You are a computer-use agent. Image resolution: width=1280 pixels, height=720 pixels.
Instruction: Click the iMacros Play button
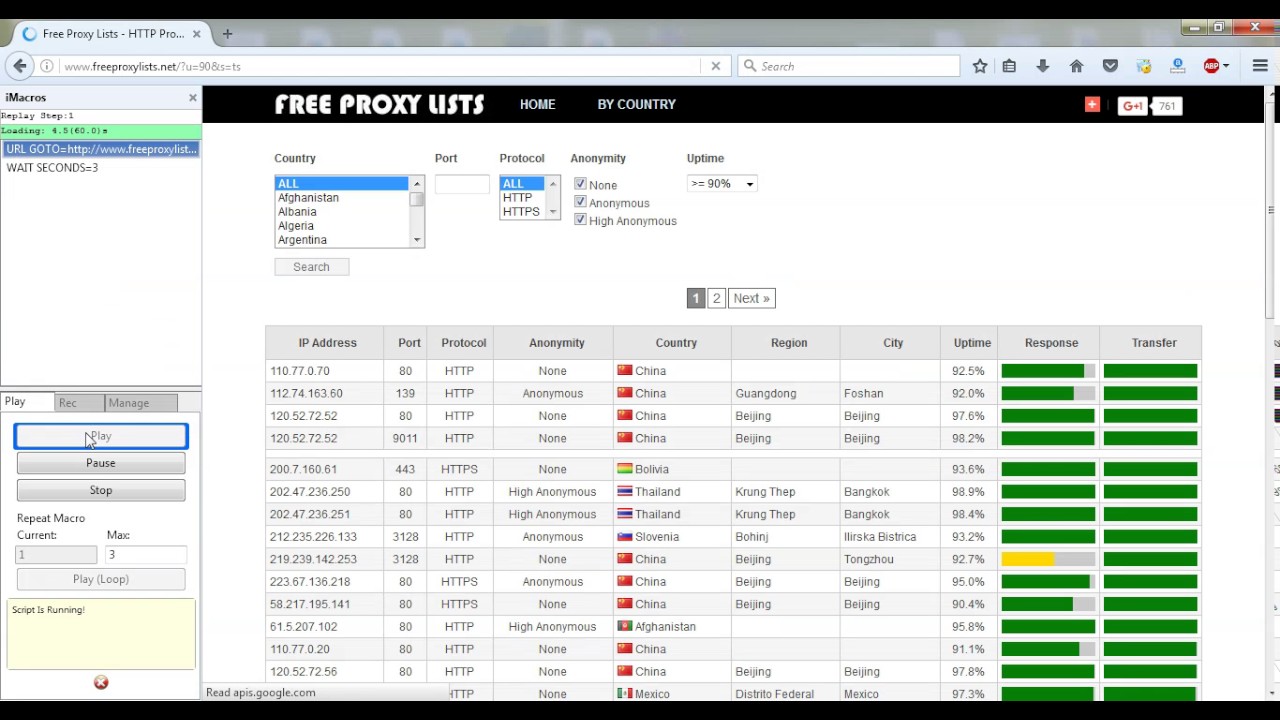point(101,436)
